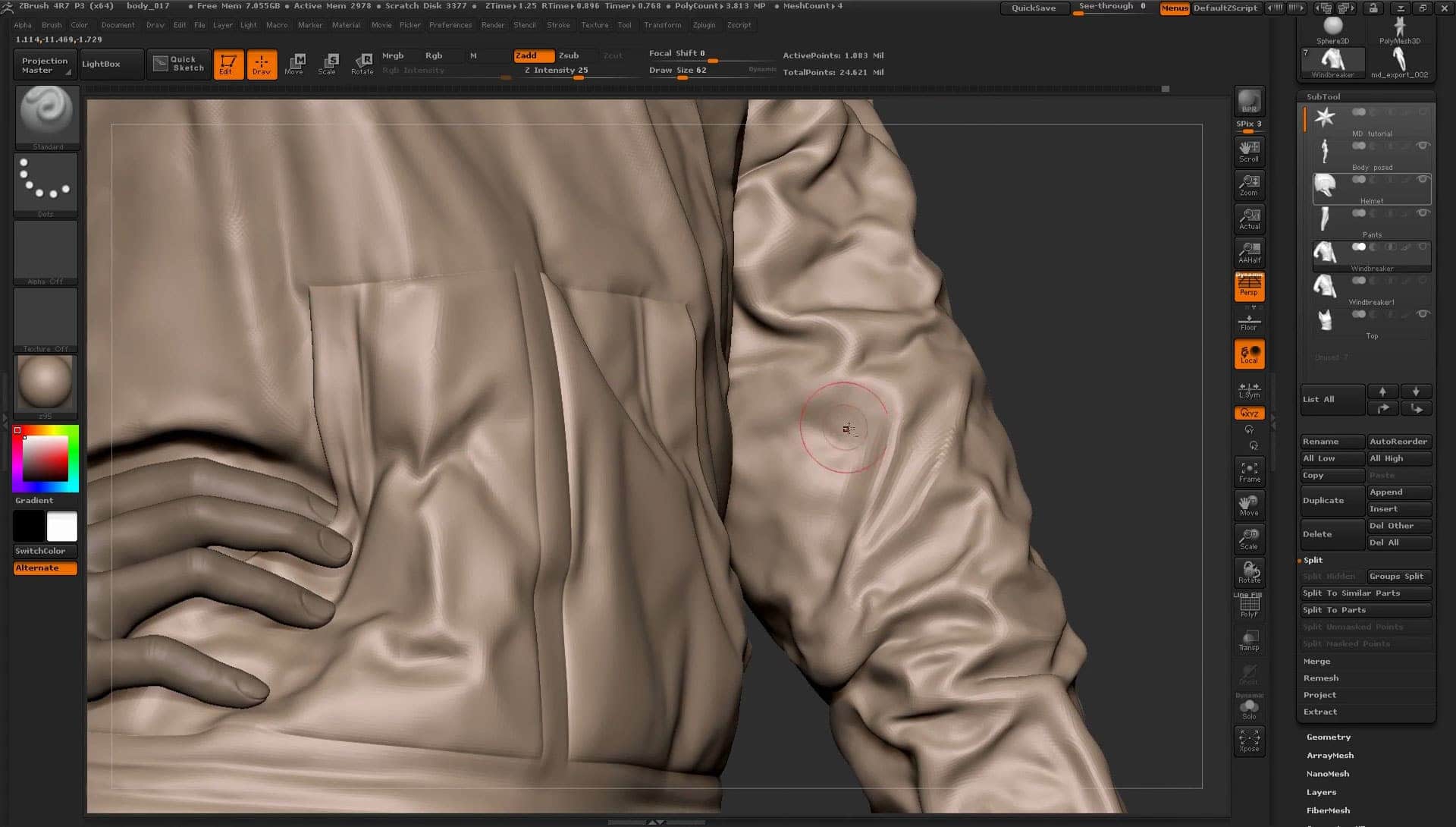Toggle visibility eye of Helmet subtool
The image size is (1456, 827).
click(x=1423, y=180)
